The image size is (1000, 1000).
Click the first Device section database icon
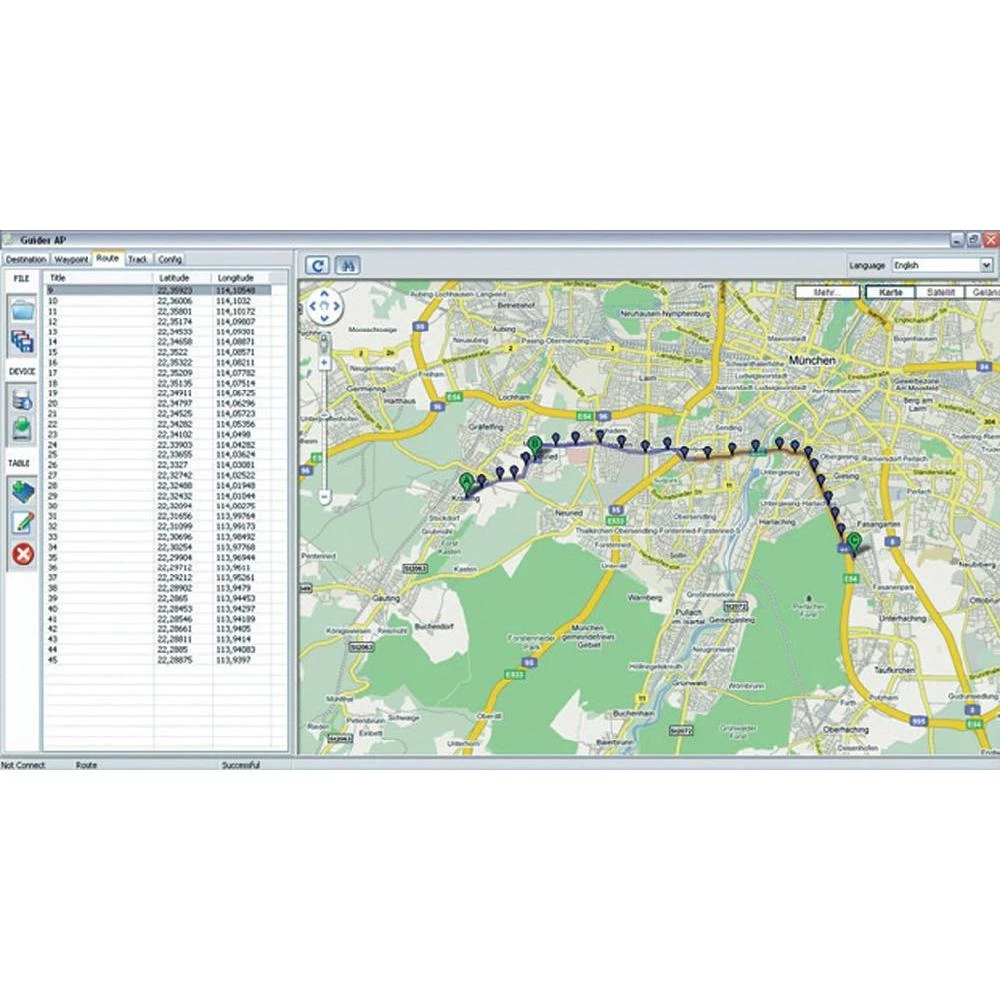point(22,399)
